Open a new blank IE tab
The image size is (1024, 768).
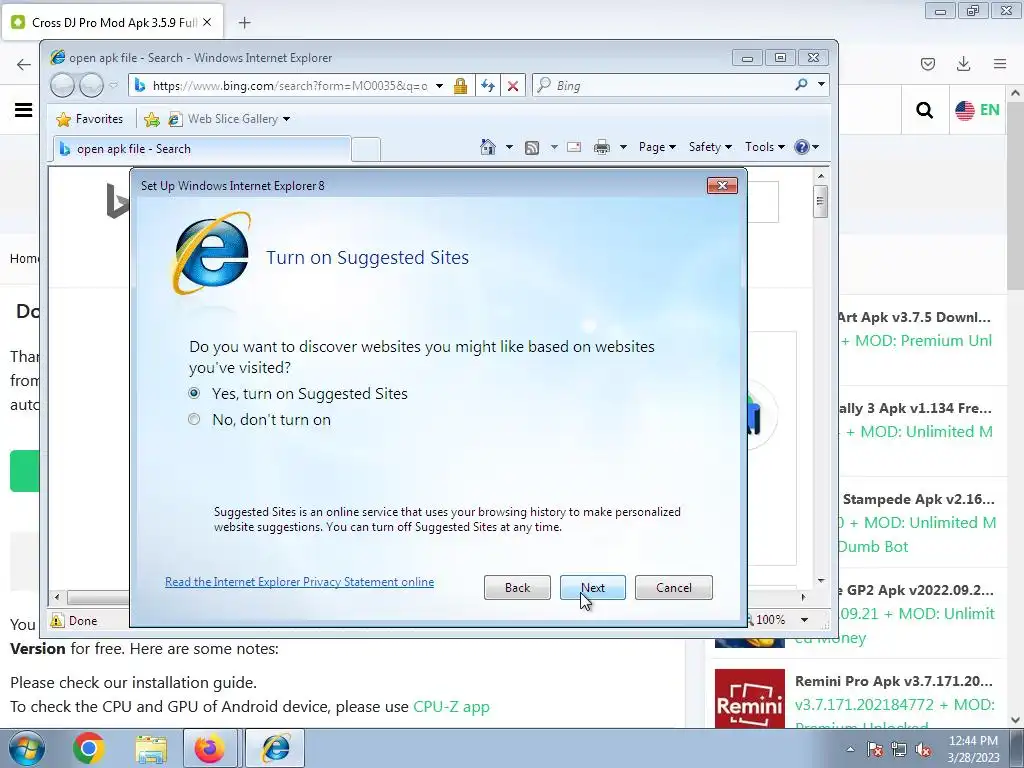pyautogui.click(x=366, y=150)
